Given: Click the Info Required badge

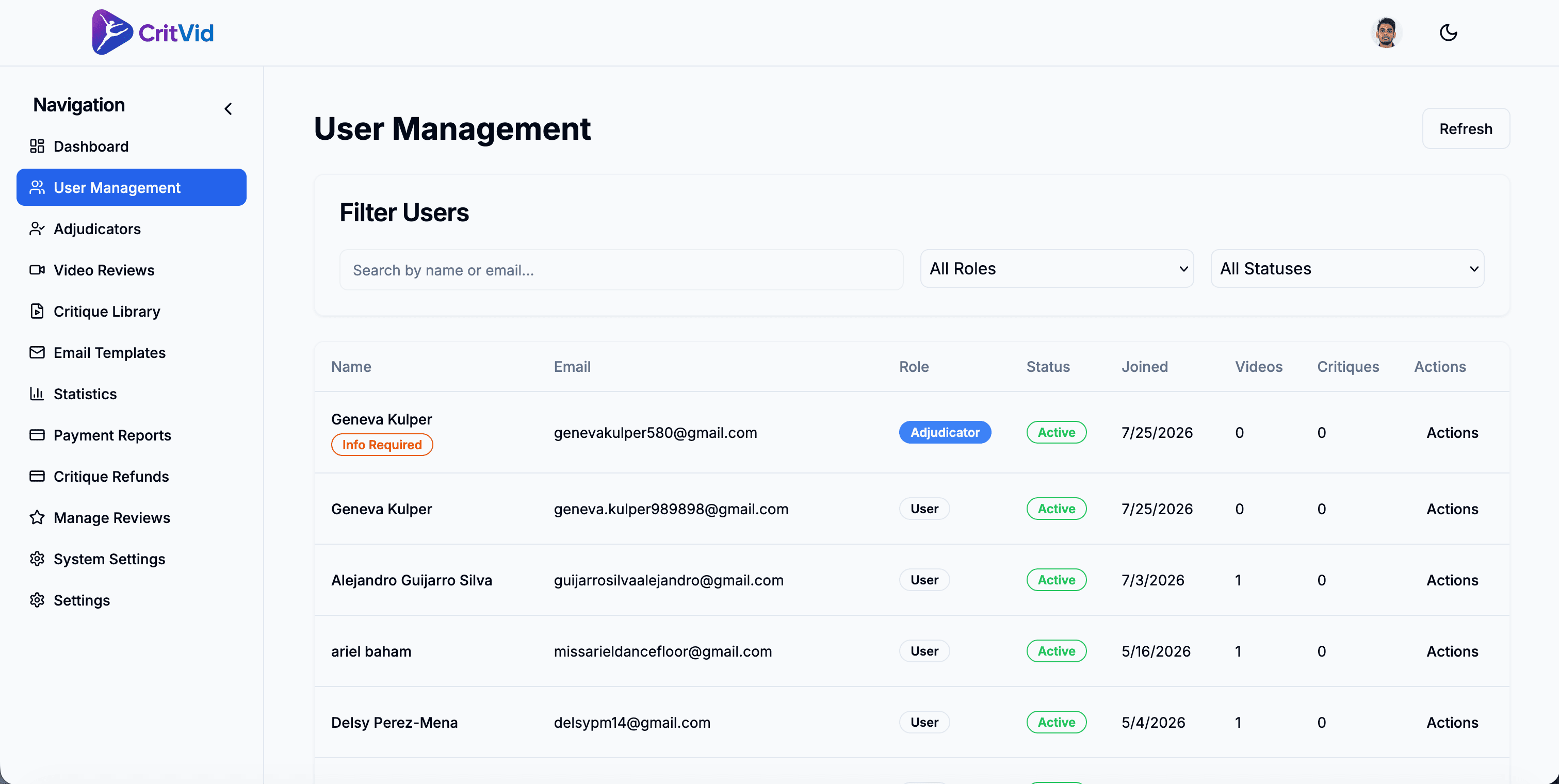Looking at the screenshot, I should click(x=382, y=445).
